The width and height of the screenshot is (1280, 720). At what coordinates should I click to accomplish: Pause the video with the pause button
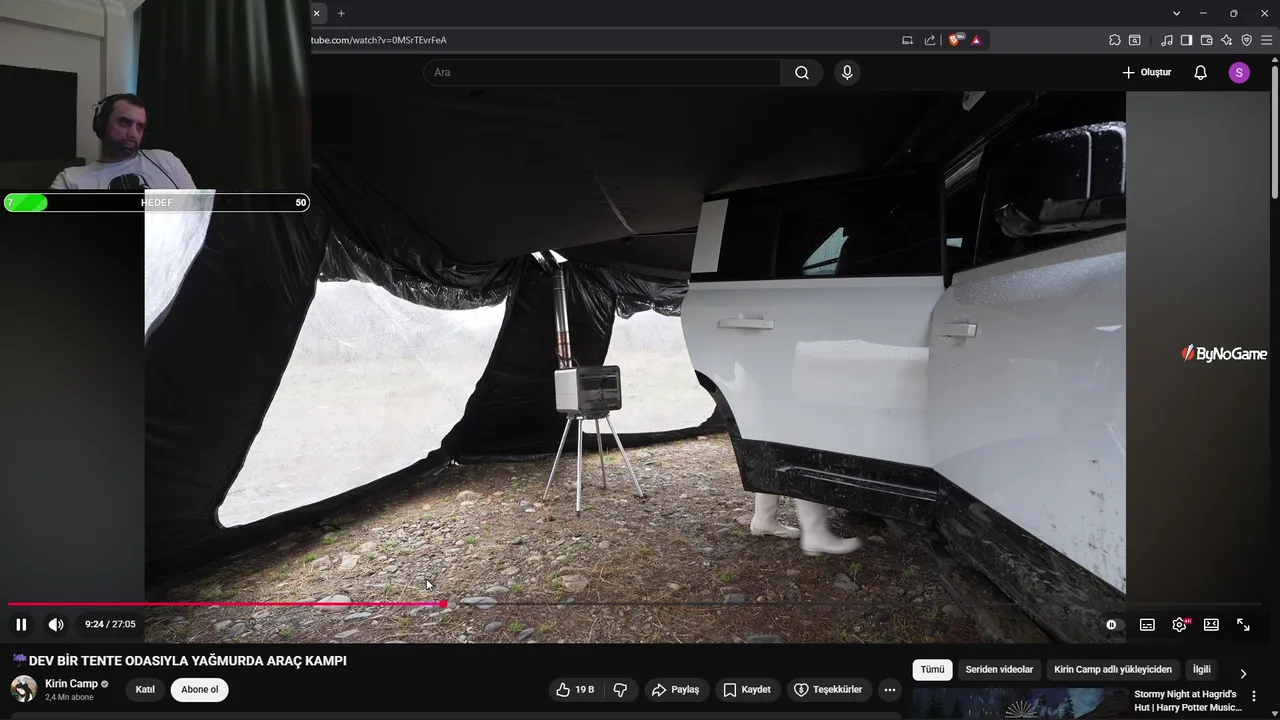(21, 624)
